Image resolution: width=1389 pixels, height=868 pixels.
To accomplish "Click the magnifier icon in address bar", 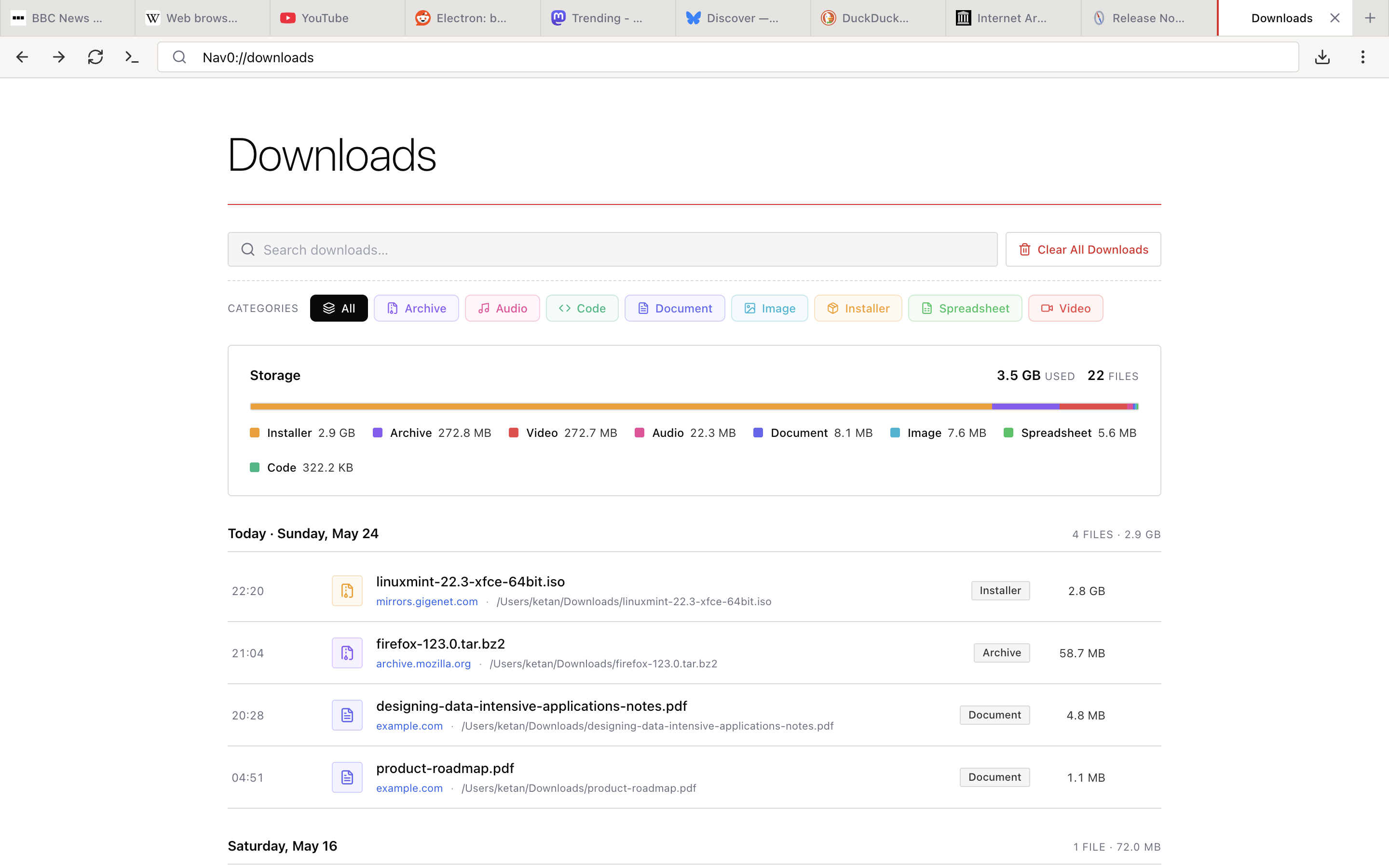I will tap(179, 57).
